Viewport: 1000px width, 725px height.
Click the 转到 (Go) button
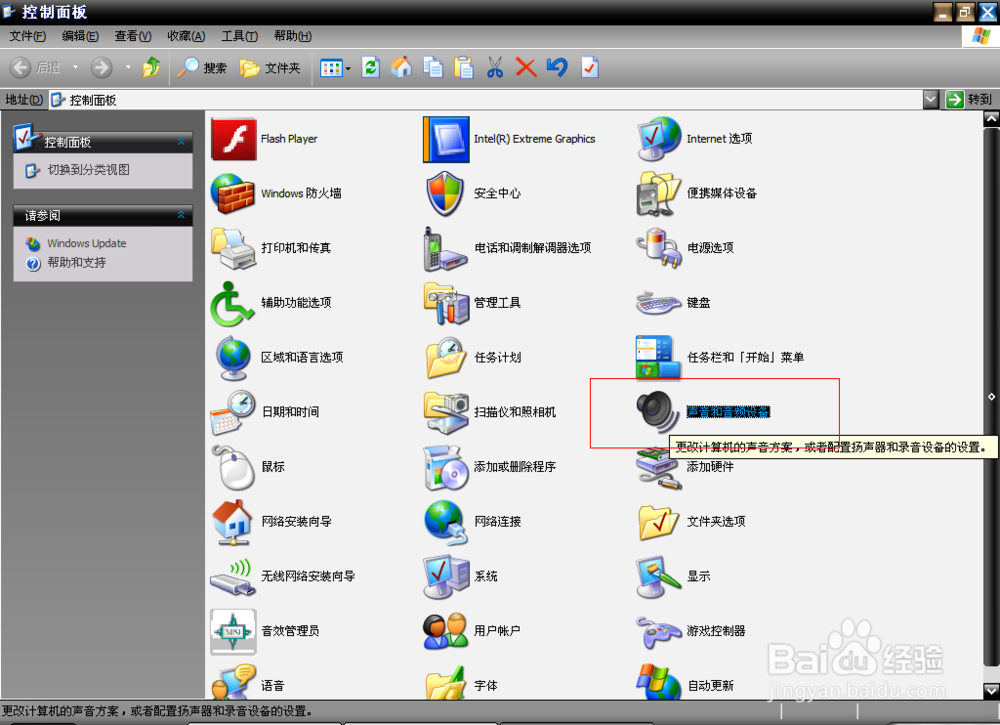(x=965, y=99)
